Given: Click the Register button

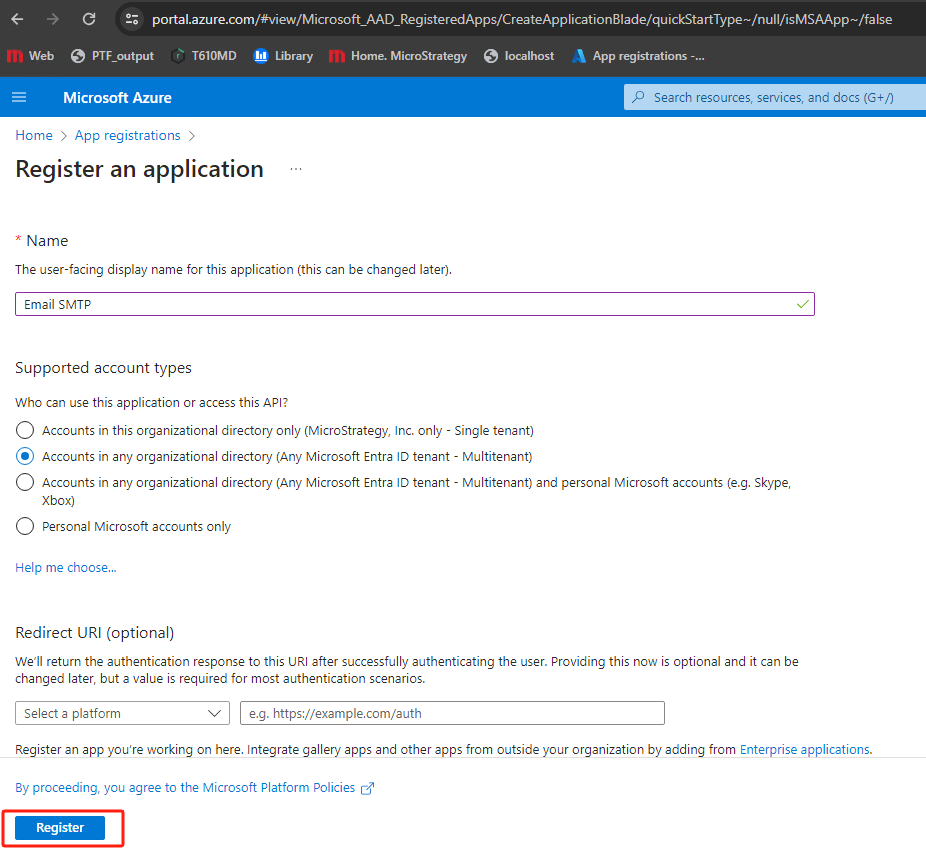Looking at the screenshot, I should (x=60, y=828).
